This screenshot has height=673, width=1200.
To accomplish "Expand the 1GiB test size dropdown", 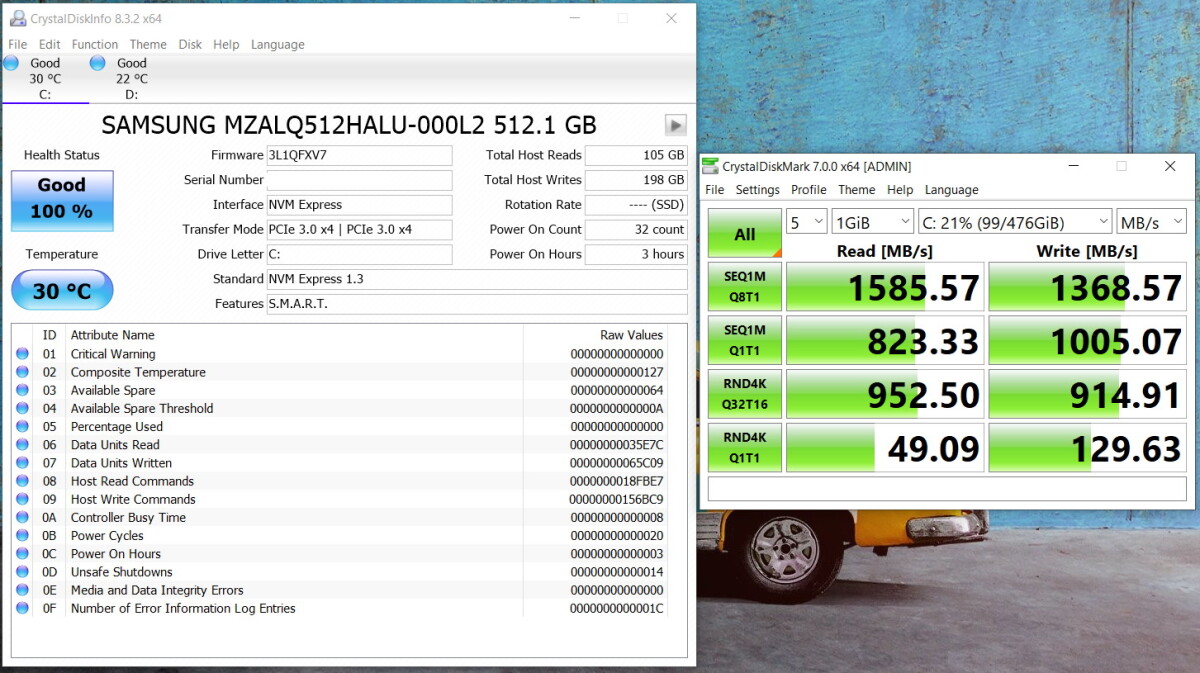I will [x=873, y=222].
